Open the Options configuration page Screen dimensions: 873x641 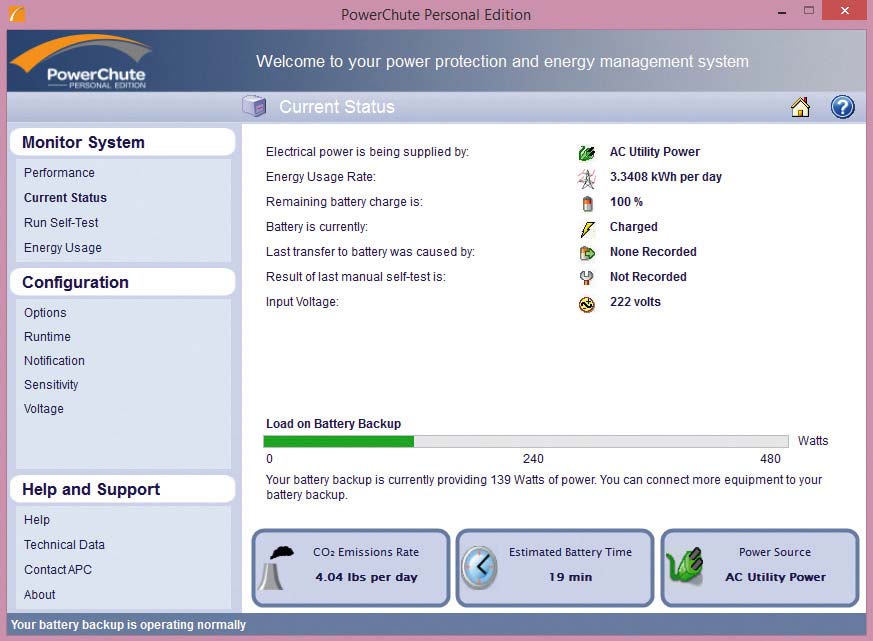point(45,312)
